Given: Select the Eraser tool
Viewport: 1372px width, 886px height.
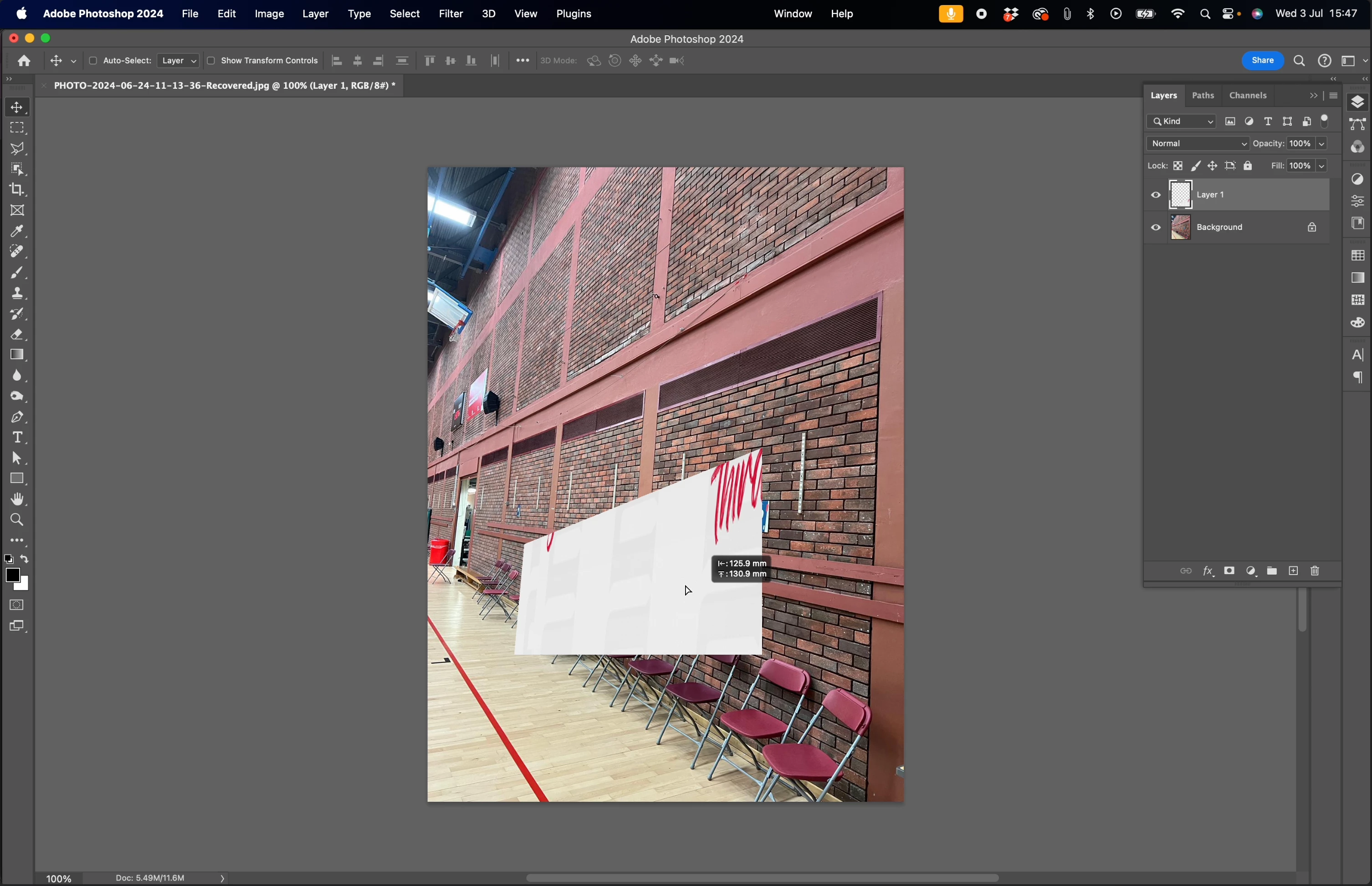Looking at the screenshot, I should tap(17, 334).
